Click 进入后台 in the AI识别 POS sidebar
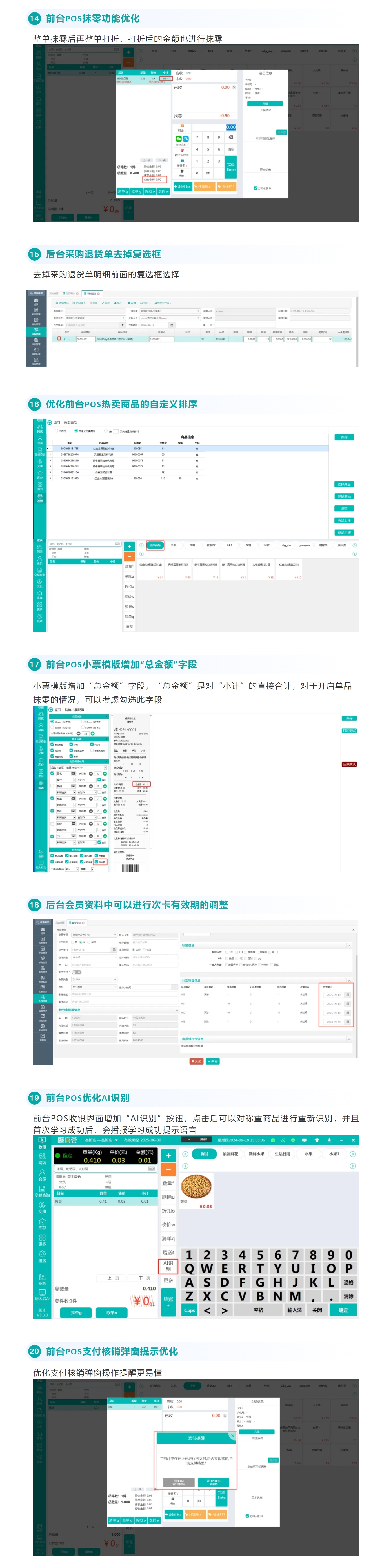382x1568 pixels. click(42, 1295)
